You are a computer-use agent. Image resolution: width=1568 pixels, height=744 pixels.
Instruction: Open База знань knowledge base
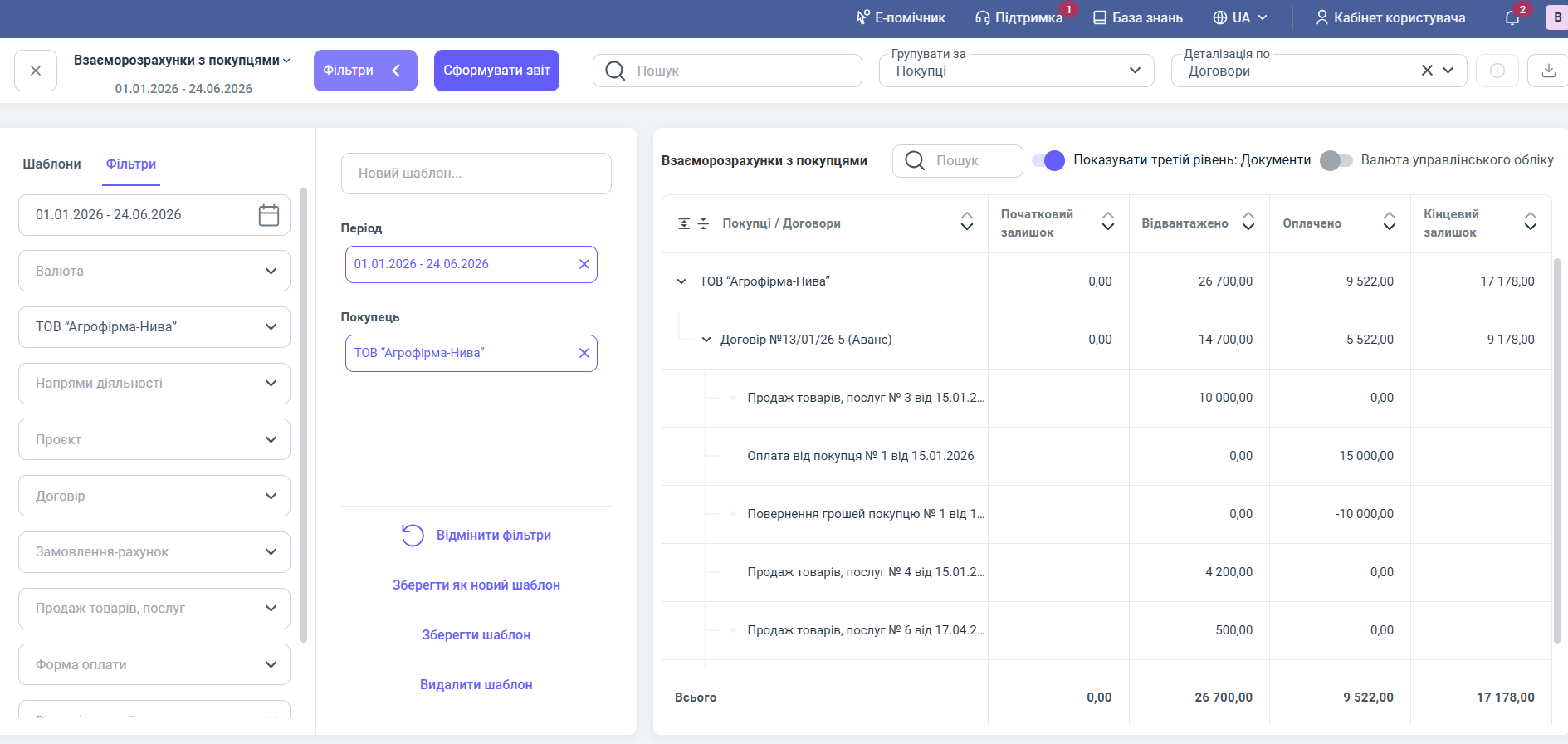point(1138,17)
